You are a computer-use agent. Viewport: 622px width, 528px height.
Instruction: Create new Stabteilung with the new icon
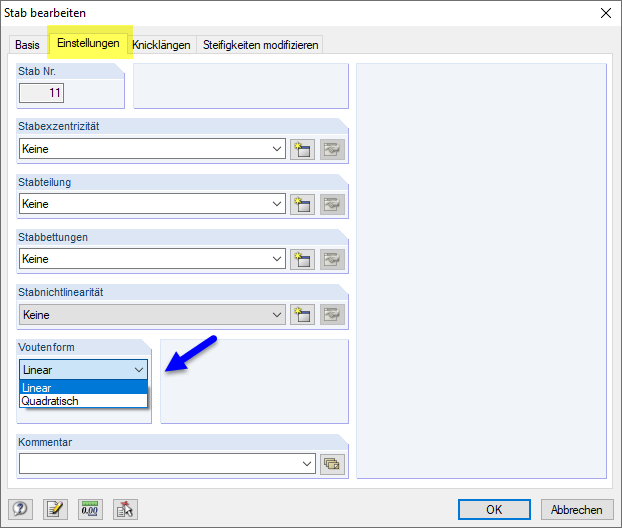pyautogui.click(x=302, y=204)
